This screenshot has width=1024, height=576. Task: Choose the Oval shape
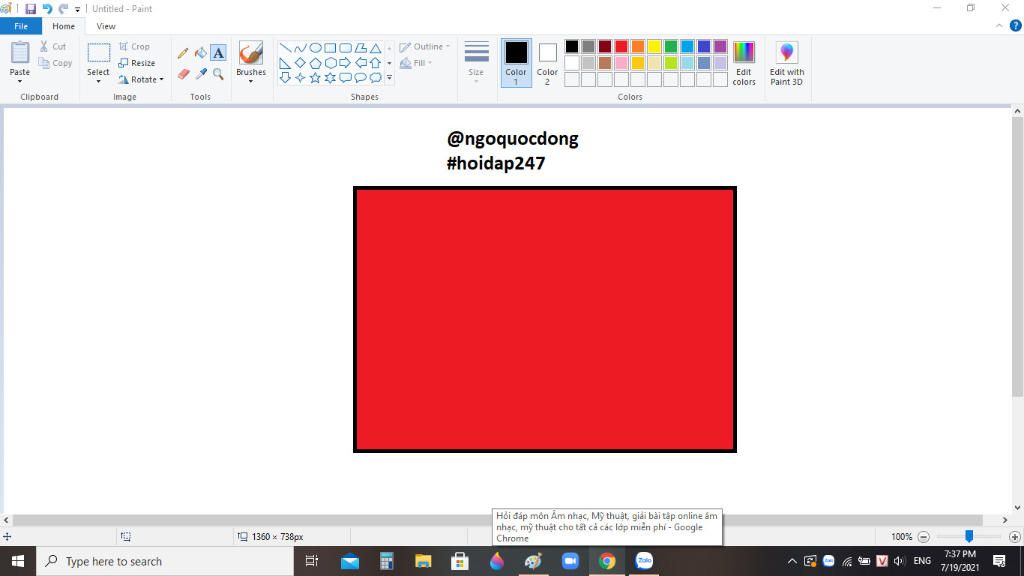pos(315,48)
